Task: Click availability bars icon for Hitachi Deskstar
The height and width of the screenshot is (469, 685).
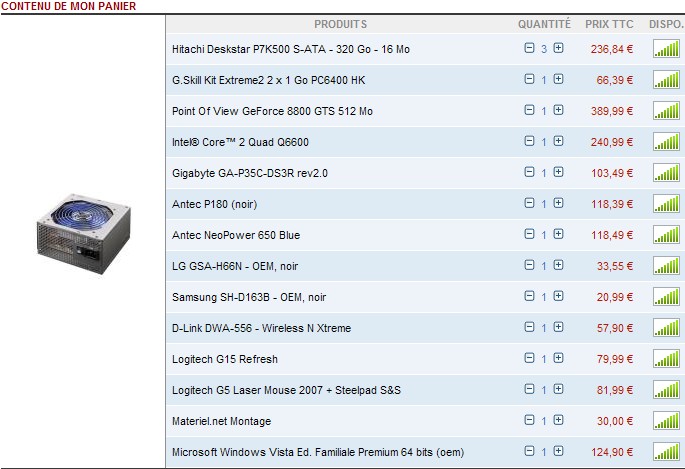Action: (x=666, y=48)
